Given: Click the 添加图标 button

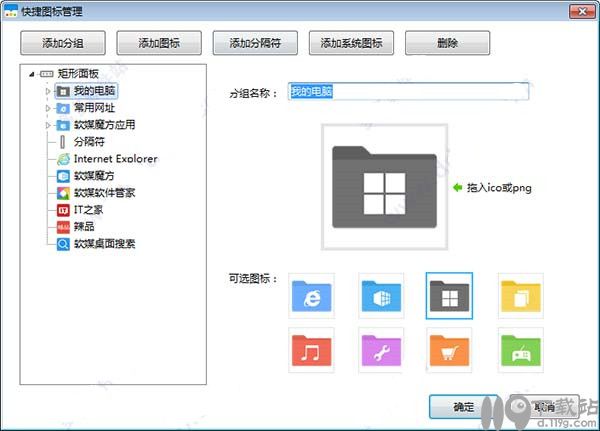Looking at the screenshot, I should pyautogui.click(x=159, y=43).
